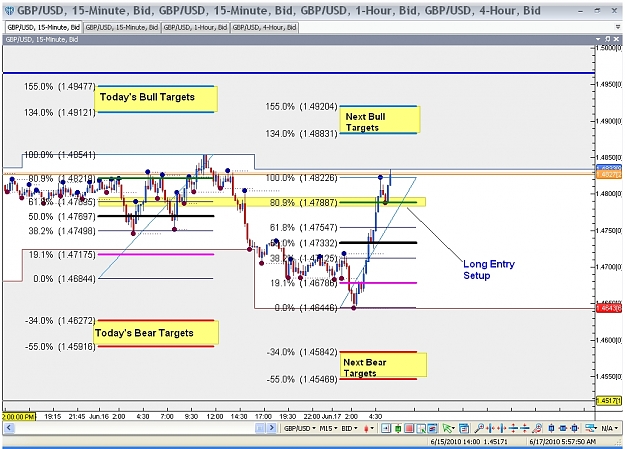
Task: Switch to the GBP/USD, 1-Hour, Bid tab
Action: coord(195,27)
